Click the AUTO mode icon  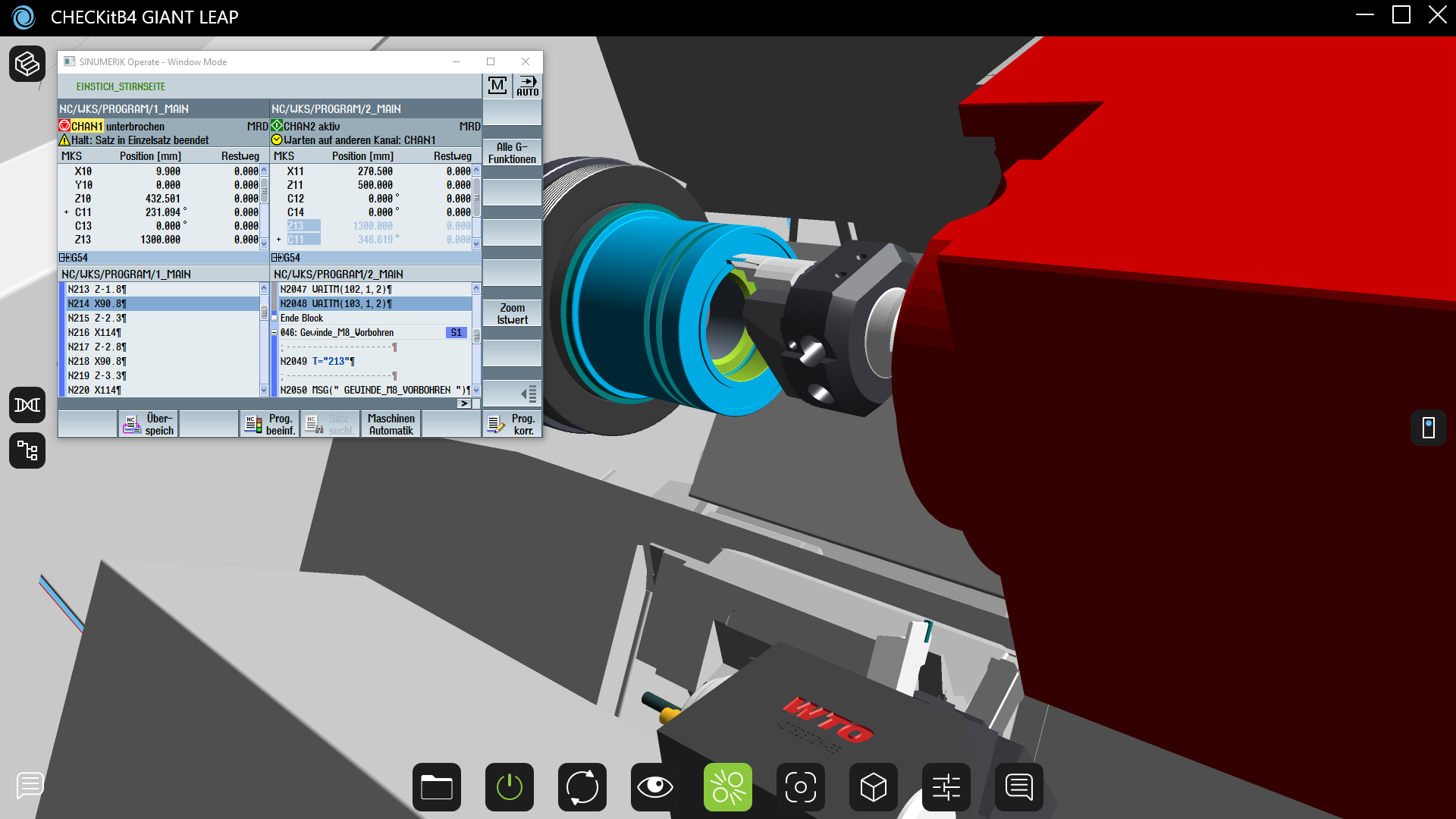[528, 86]
